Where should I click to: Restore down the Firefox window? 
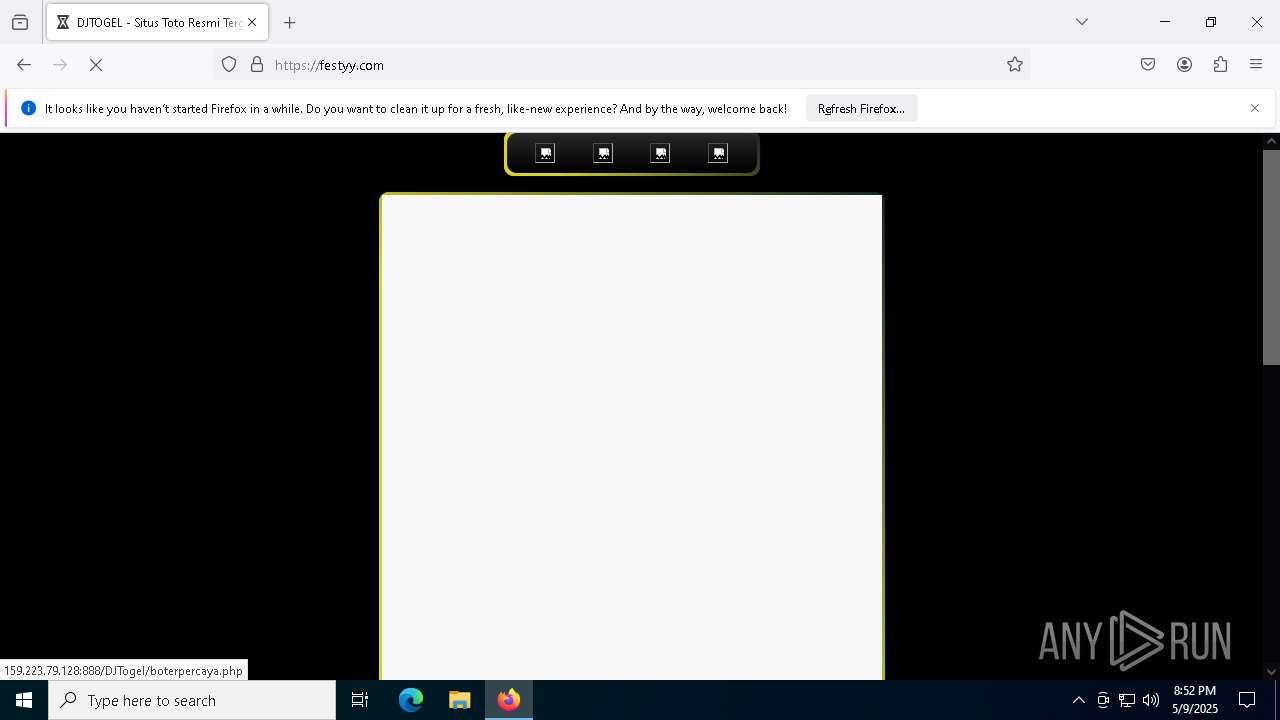coord(1211,22)
